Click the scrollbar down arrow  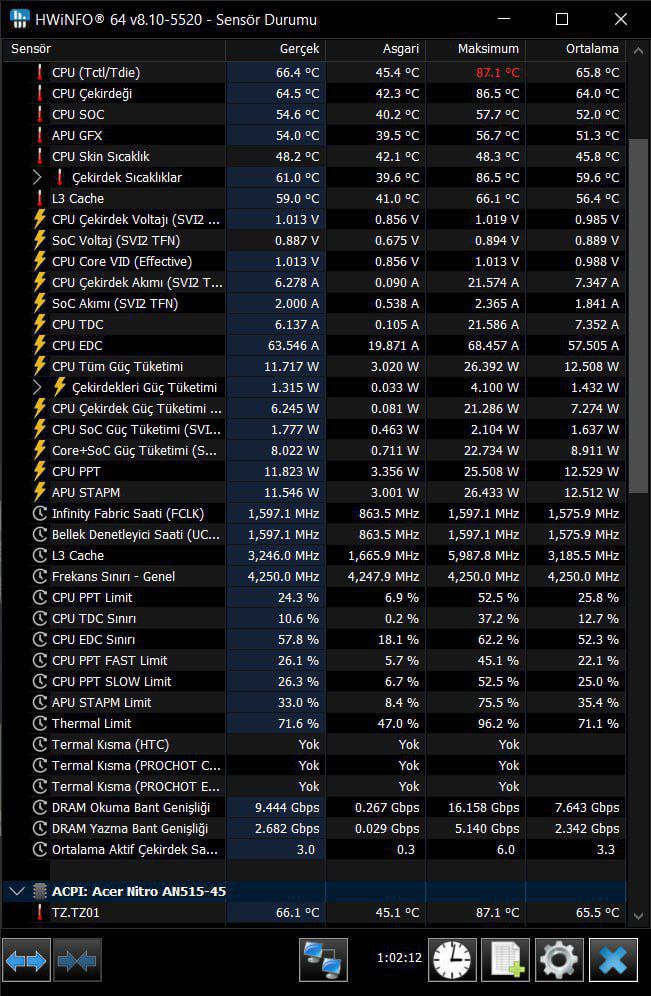coord(639,915)
